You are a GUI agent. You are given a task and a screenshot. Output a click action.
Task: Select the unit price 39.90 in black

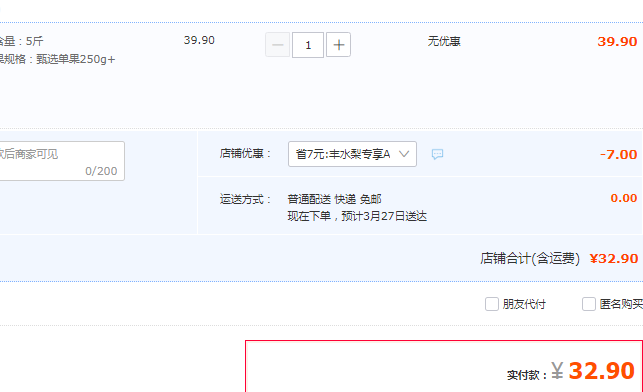(x=199, y=40)
